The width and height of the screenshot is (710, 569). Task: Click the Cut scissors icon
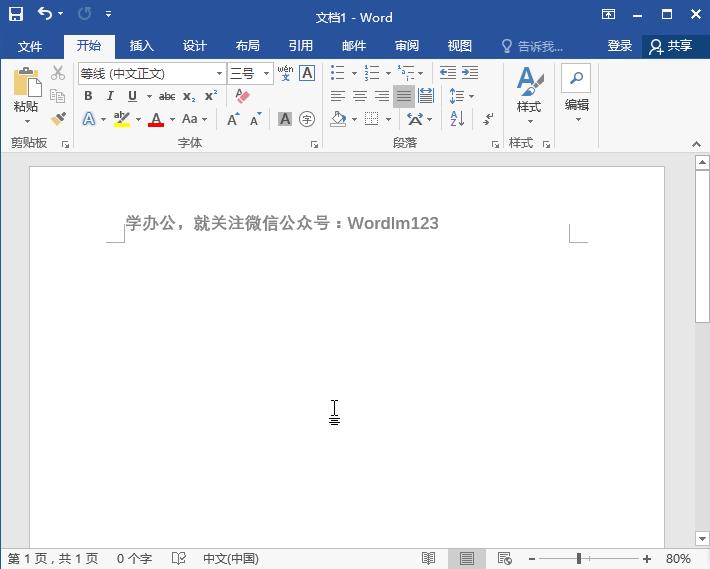click(x=58, y=72)
